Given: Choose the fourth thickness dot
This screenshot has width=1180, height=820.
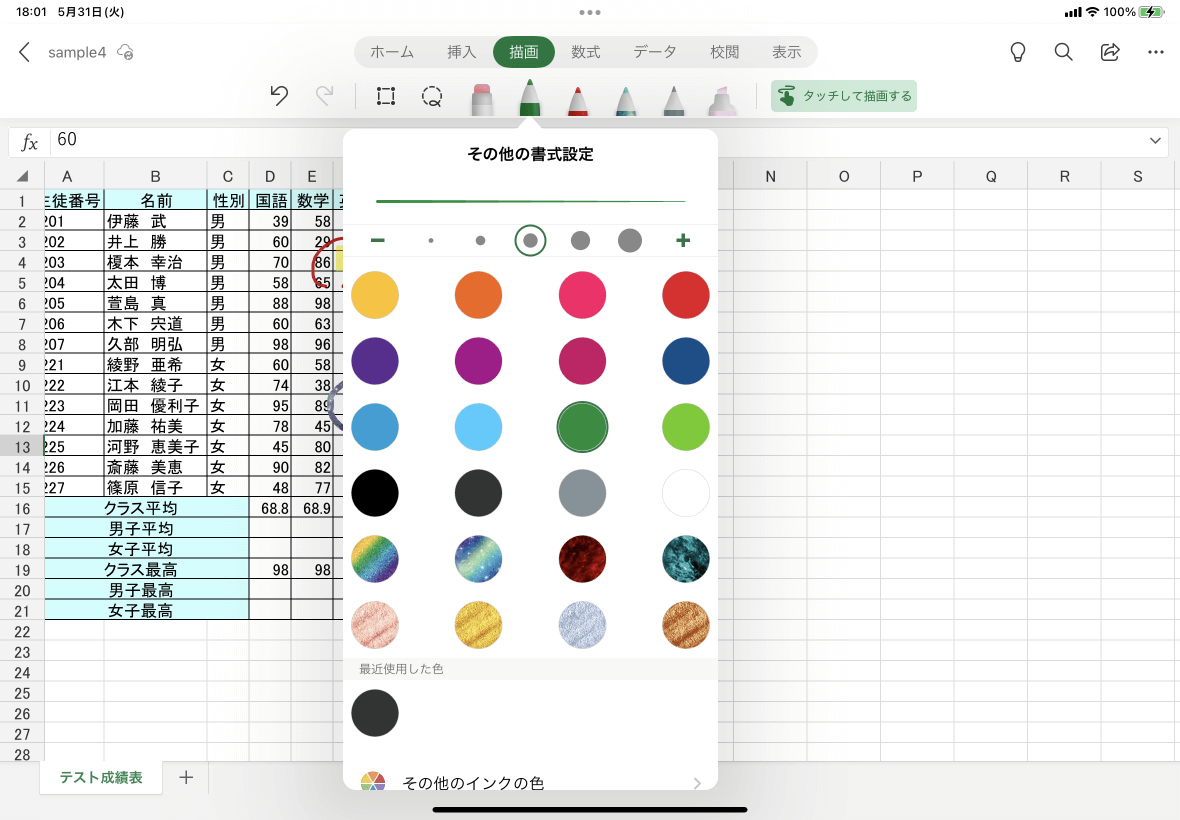Looking at the screenshot, I should [x=580, y=241].
